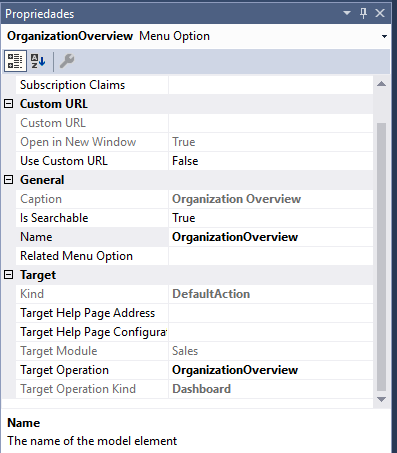Click the True value of Is Searchable
397x453 pixels.
[271, 218]
